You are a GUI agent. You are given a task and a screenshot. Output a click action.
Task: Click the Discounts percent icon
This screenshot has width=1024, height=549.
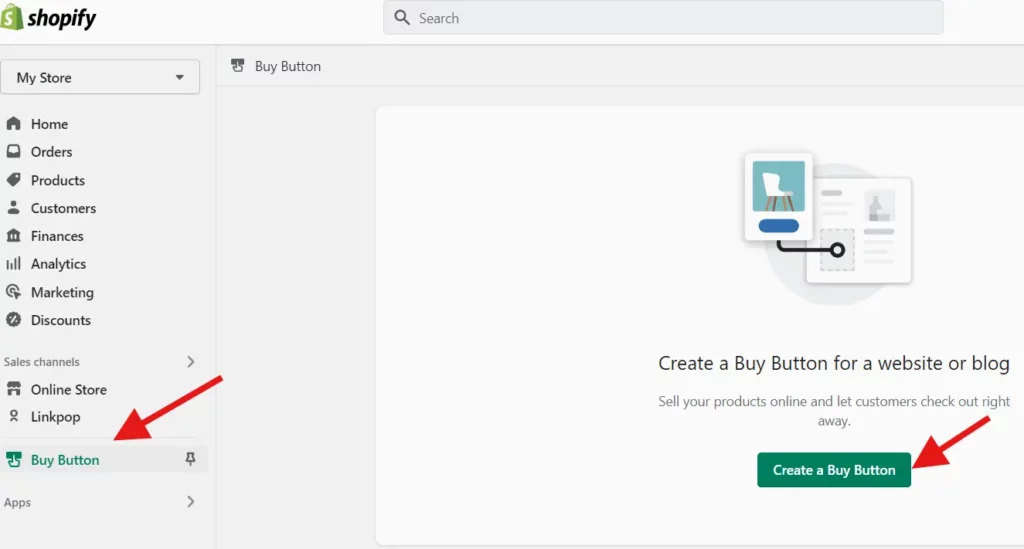(x=13, y=320)
